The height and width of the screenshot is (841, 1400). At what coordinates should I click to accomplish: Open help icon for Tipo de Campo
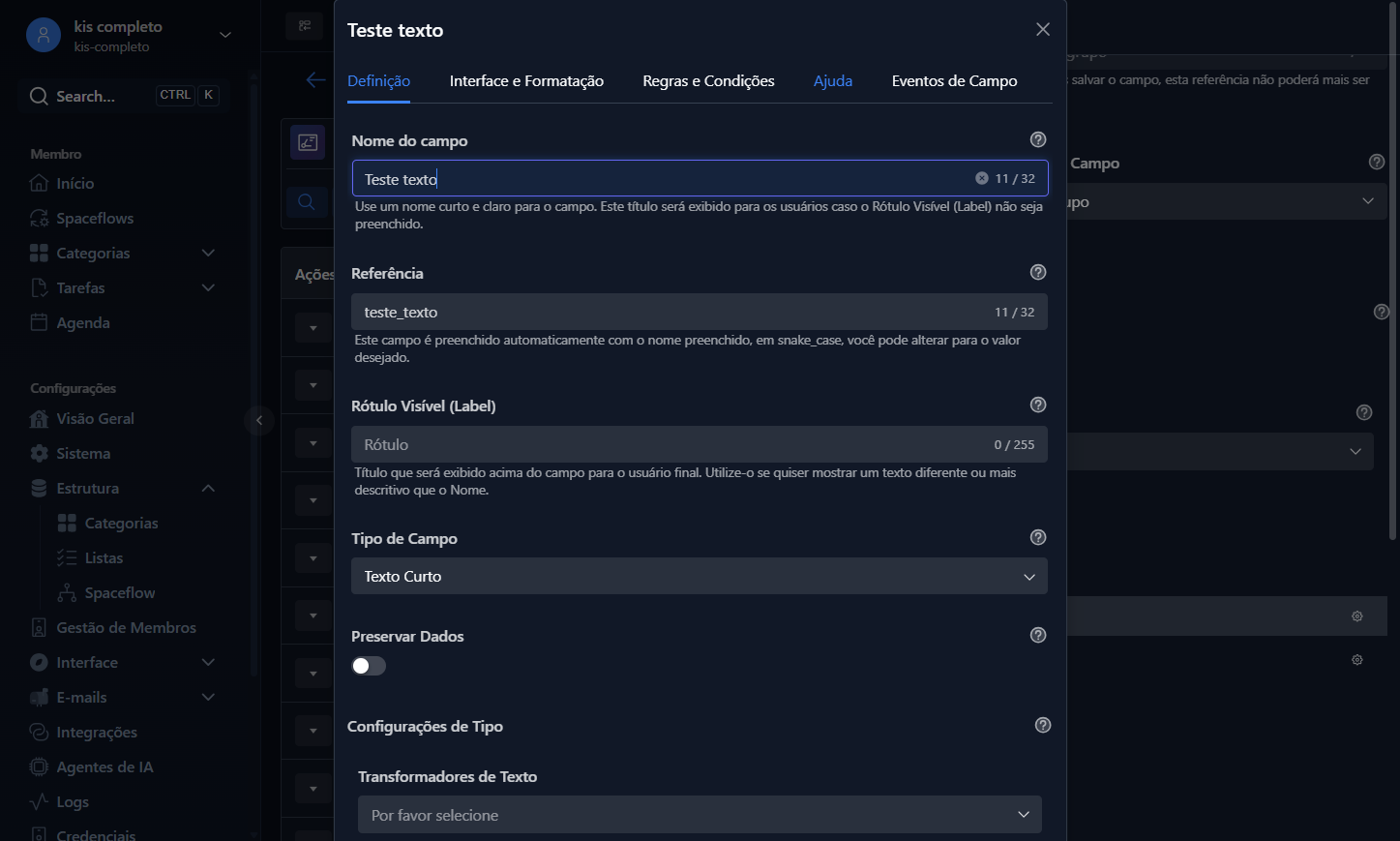coord(1038,537)
